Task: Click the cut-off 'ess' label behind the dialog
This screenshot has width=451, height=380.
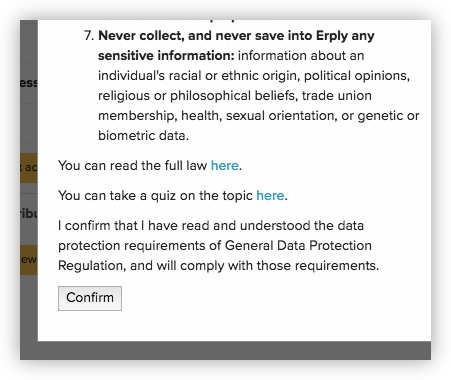Action: click(29, 83)
